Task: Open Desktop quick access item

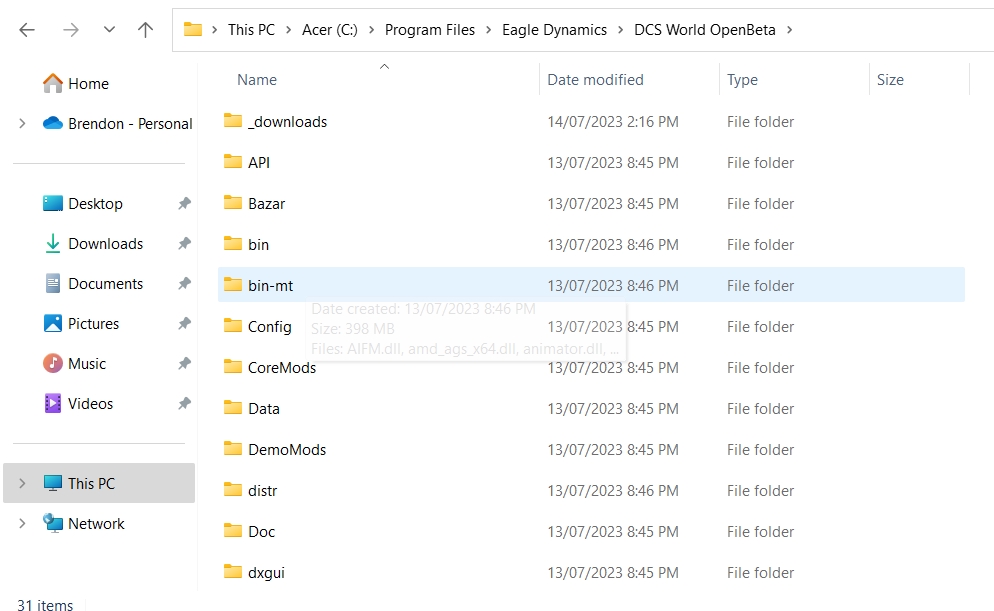Action: [95, 203]
